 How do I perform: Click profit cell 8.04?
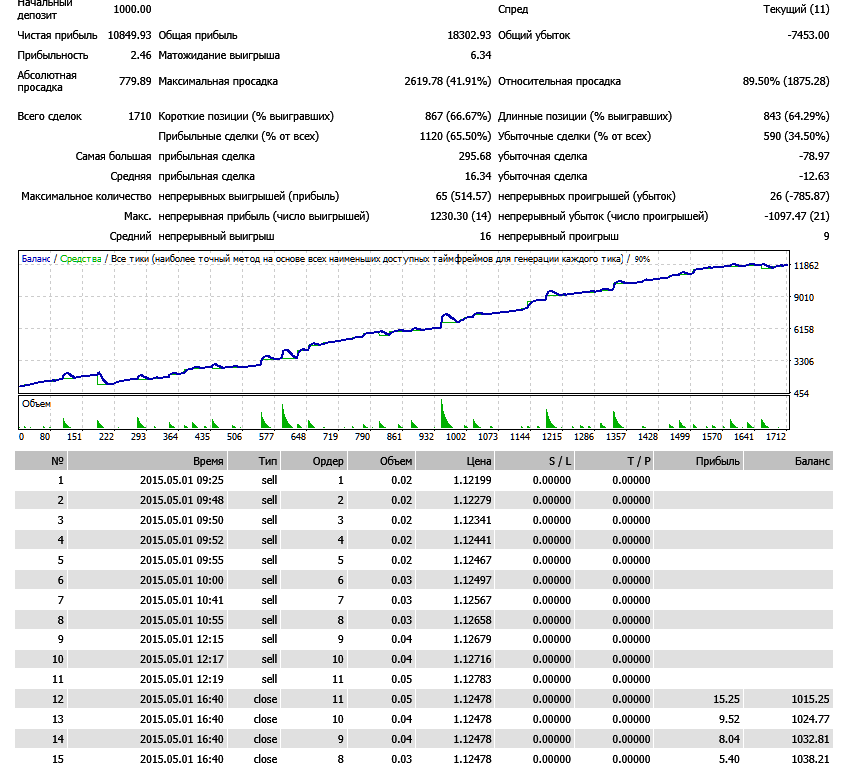point(729,738)
